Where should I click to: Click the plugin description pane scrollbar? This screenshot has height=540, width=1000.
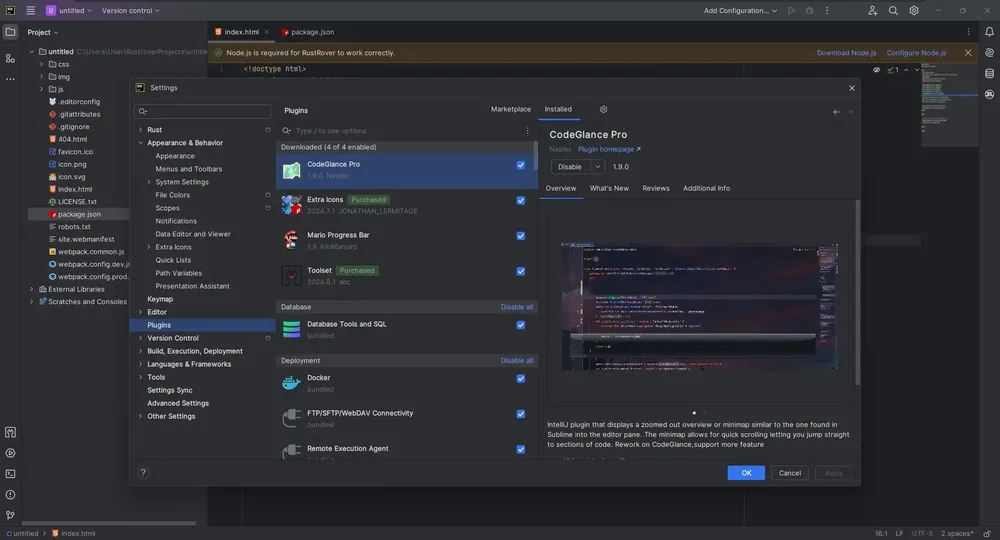tap(857, 293)
